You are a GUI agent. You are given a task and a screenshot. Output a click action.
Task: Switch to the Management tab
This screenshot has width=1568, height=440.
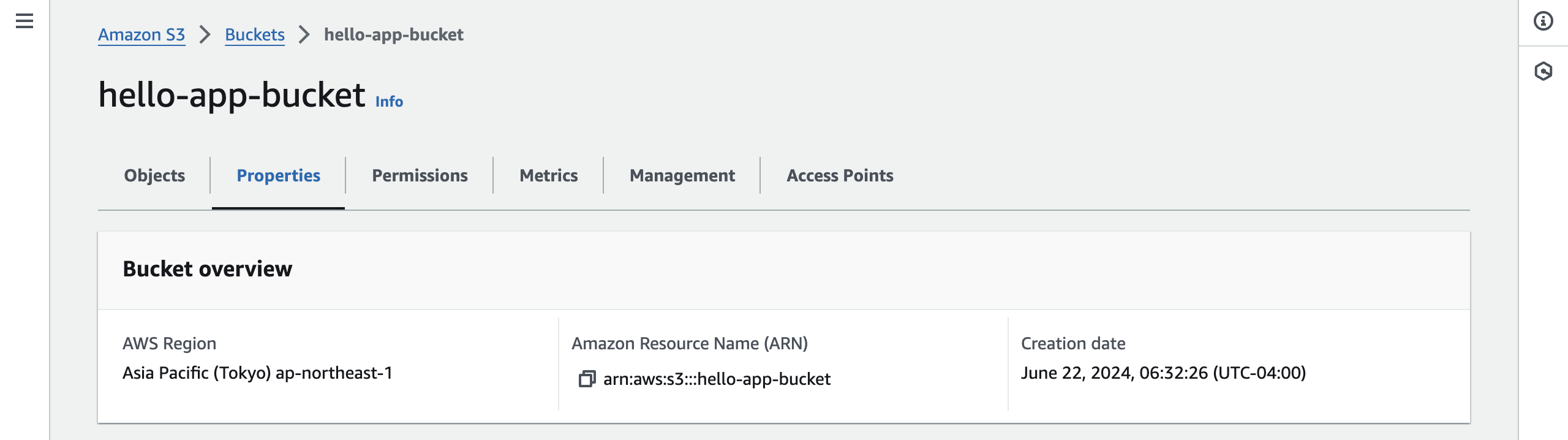coord(682,176)
